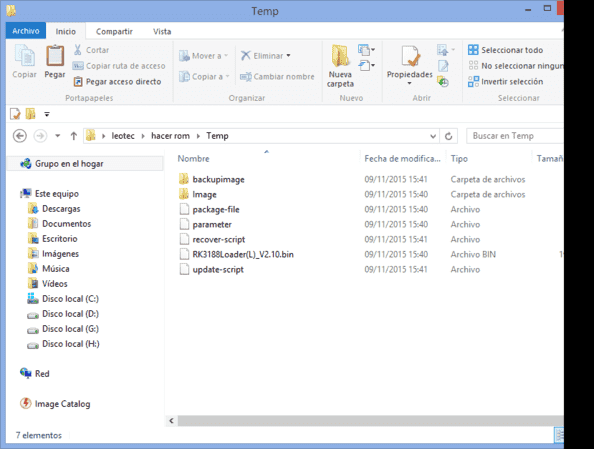Switch to the Compartir ribbon tab
This screenshot has height=449, width=594.
(x=114, y=31)
